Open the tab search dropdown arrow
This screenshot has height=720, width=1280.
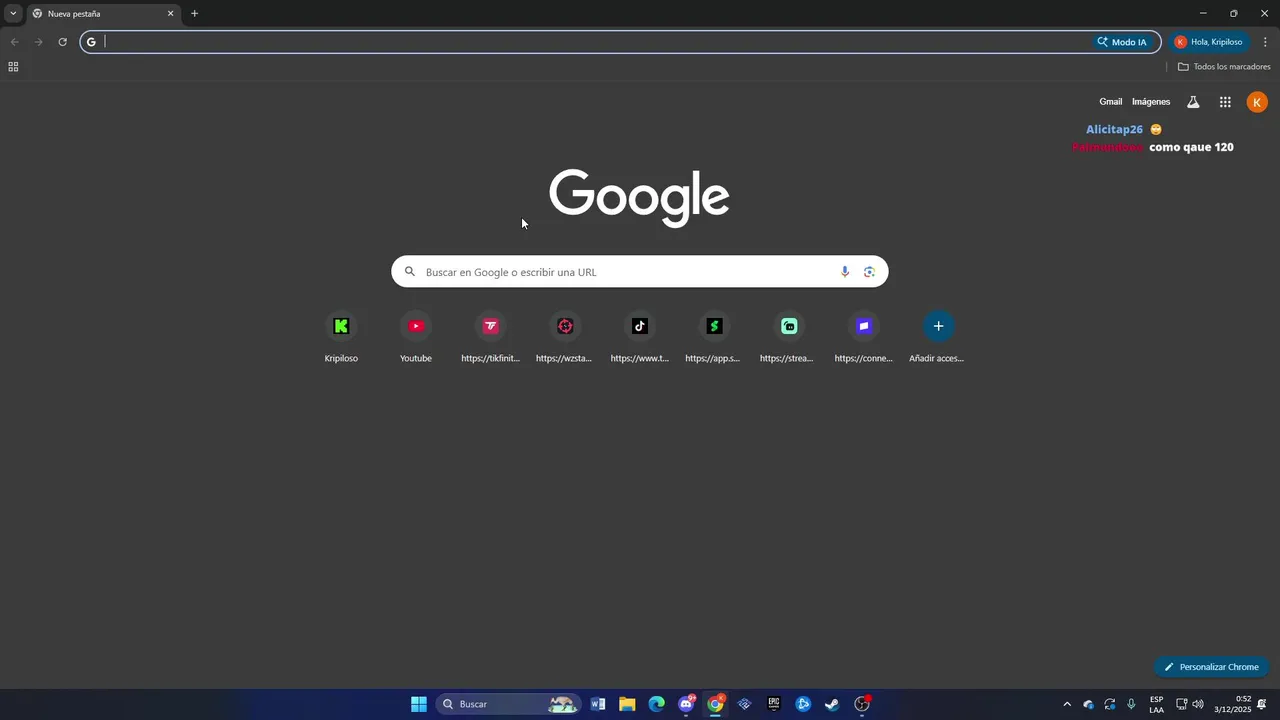point(13,14)
